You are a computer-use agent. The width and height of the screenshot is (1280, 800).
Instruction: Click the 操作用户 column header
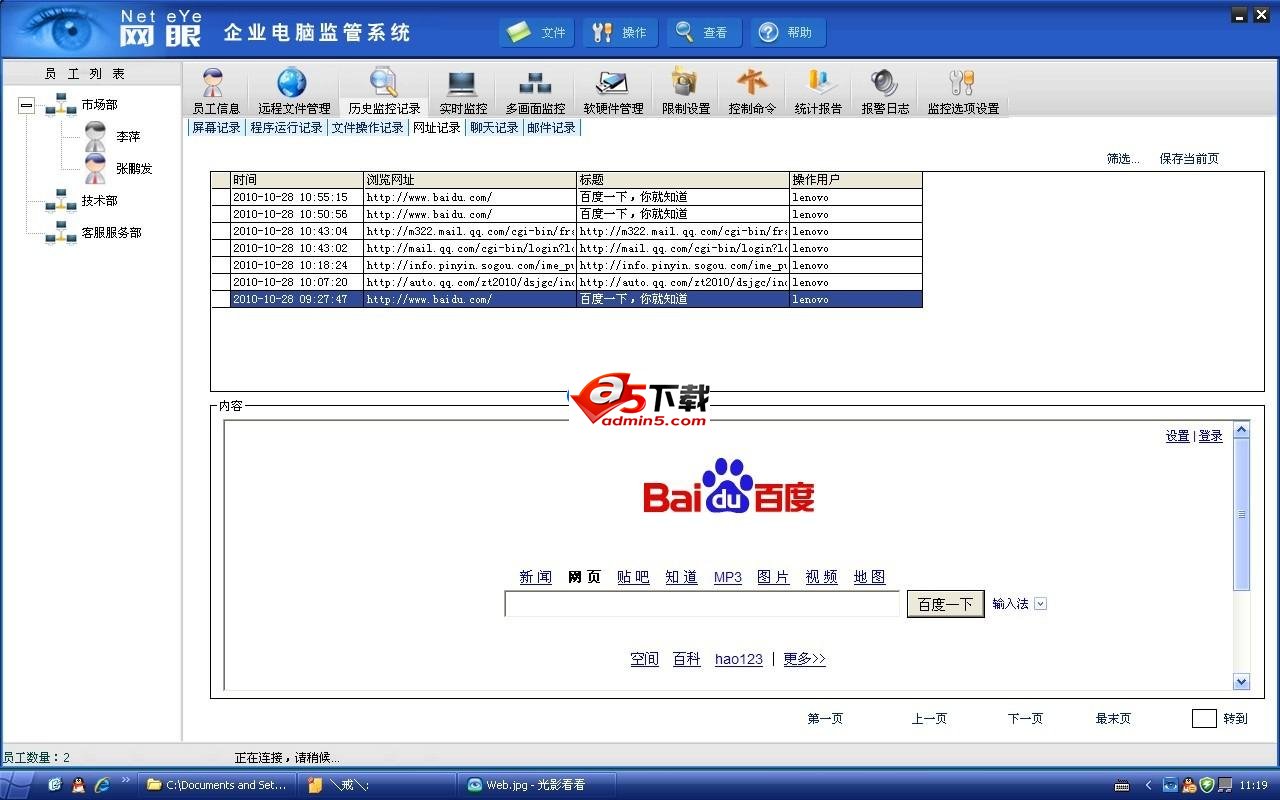[856, 180]
